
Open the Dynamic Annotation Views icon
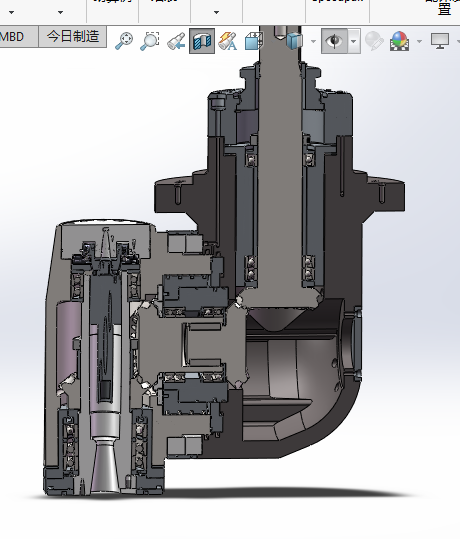[x=228, y=41]
